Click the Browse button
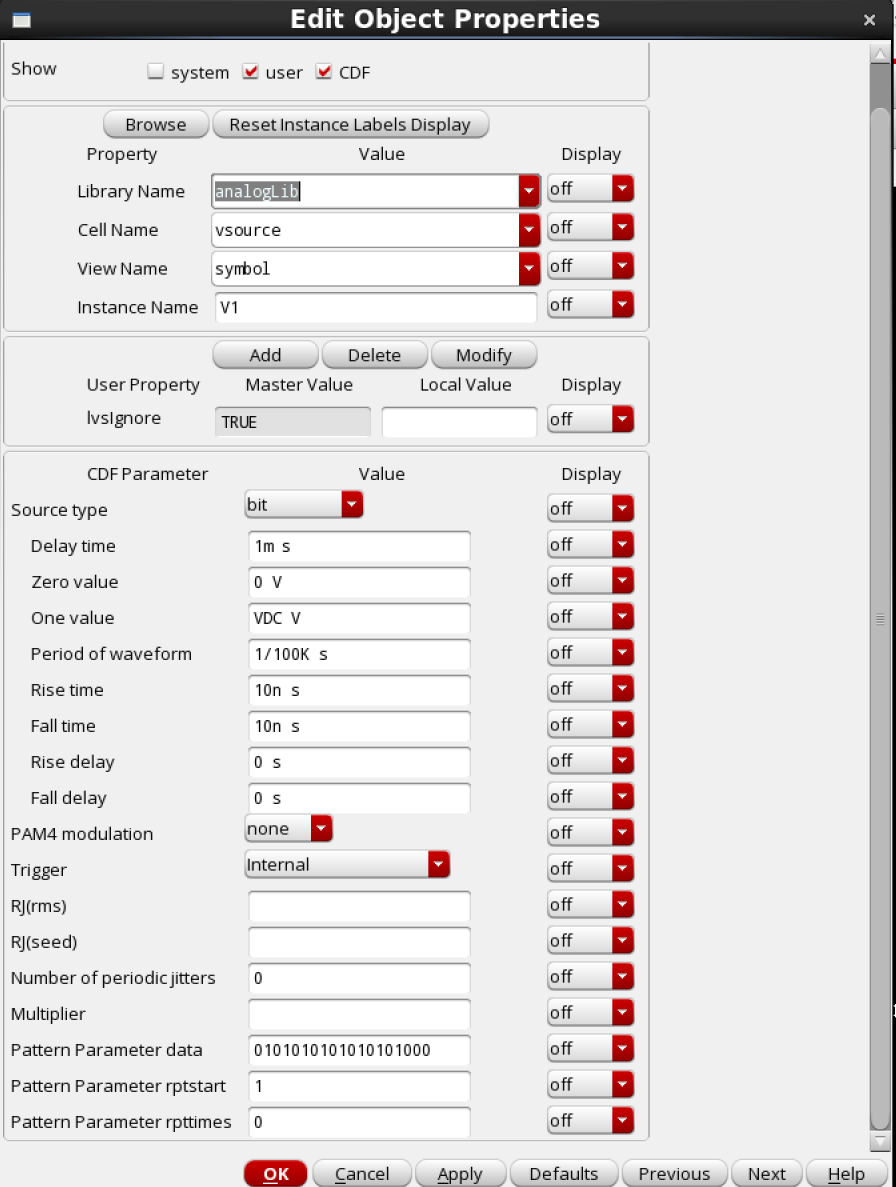 coord(155,125)
